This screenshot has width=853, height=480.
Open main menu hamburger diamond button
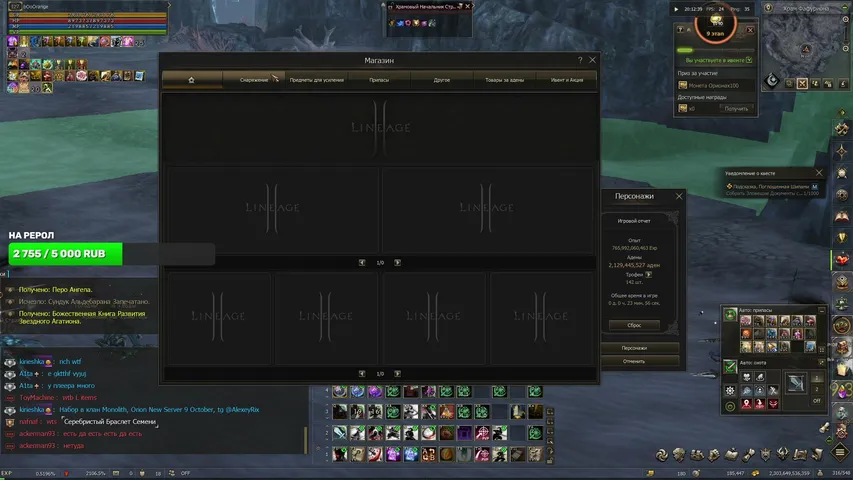point(840,452)
